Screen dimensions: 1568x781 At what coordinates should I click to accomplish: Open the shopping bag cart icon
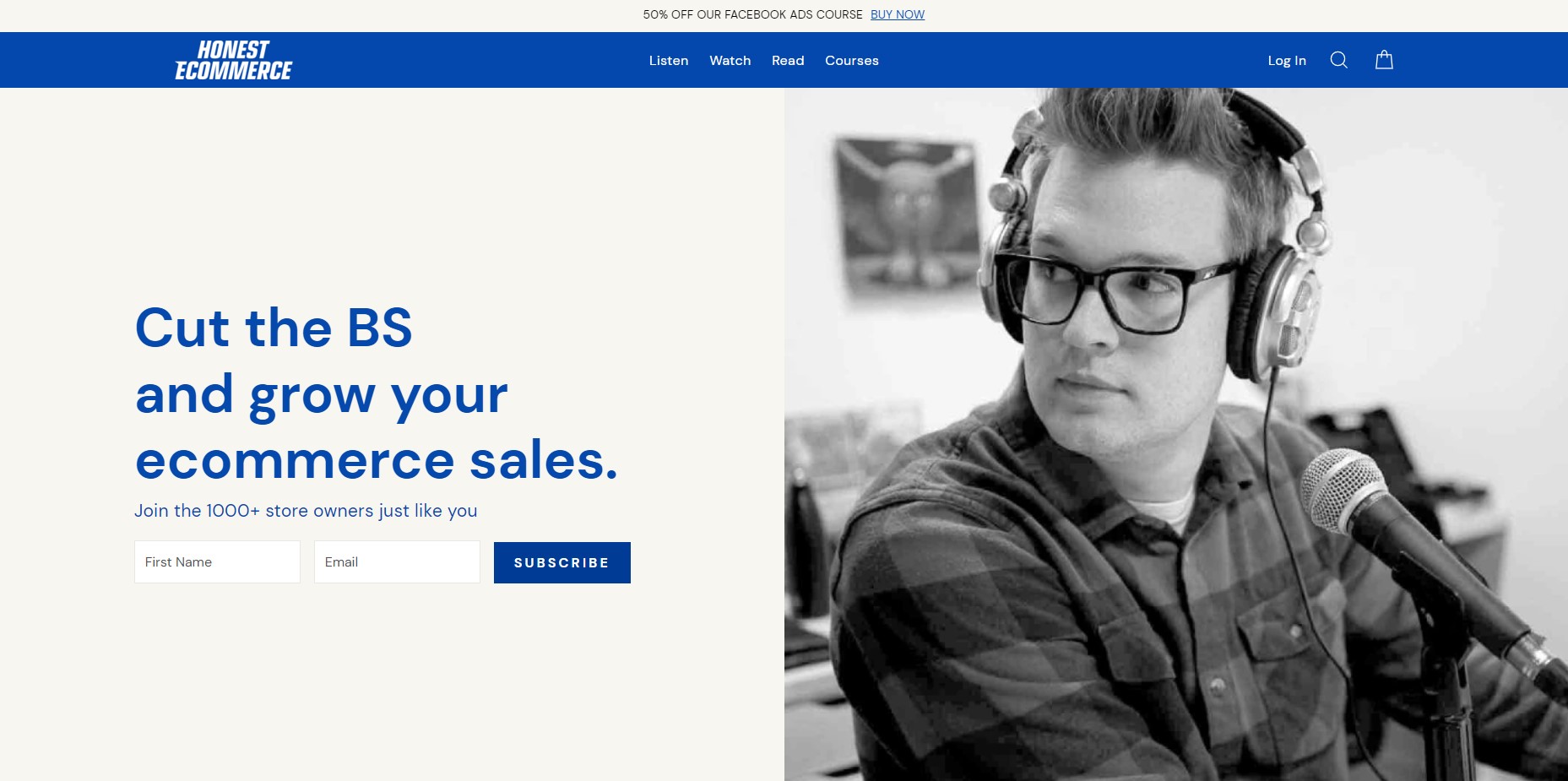pyautogui.click(x=1384, y=60)
